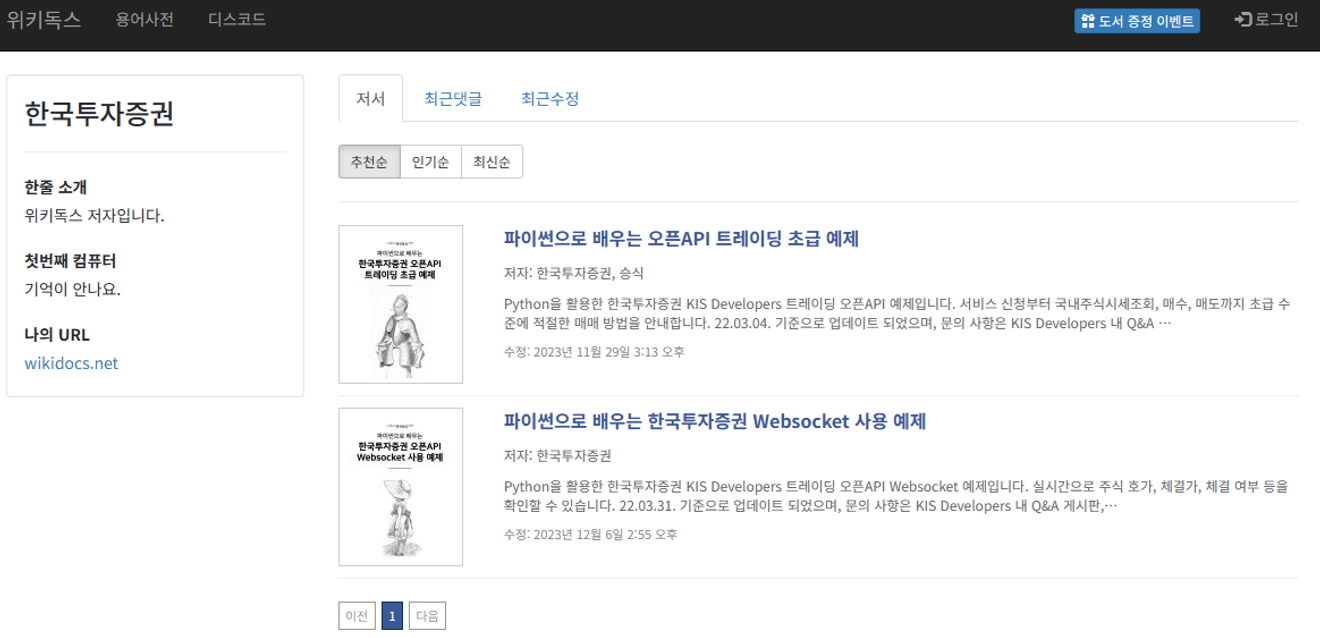Click the 이전 pagination button
The image size is (1320, 638).
357,616
